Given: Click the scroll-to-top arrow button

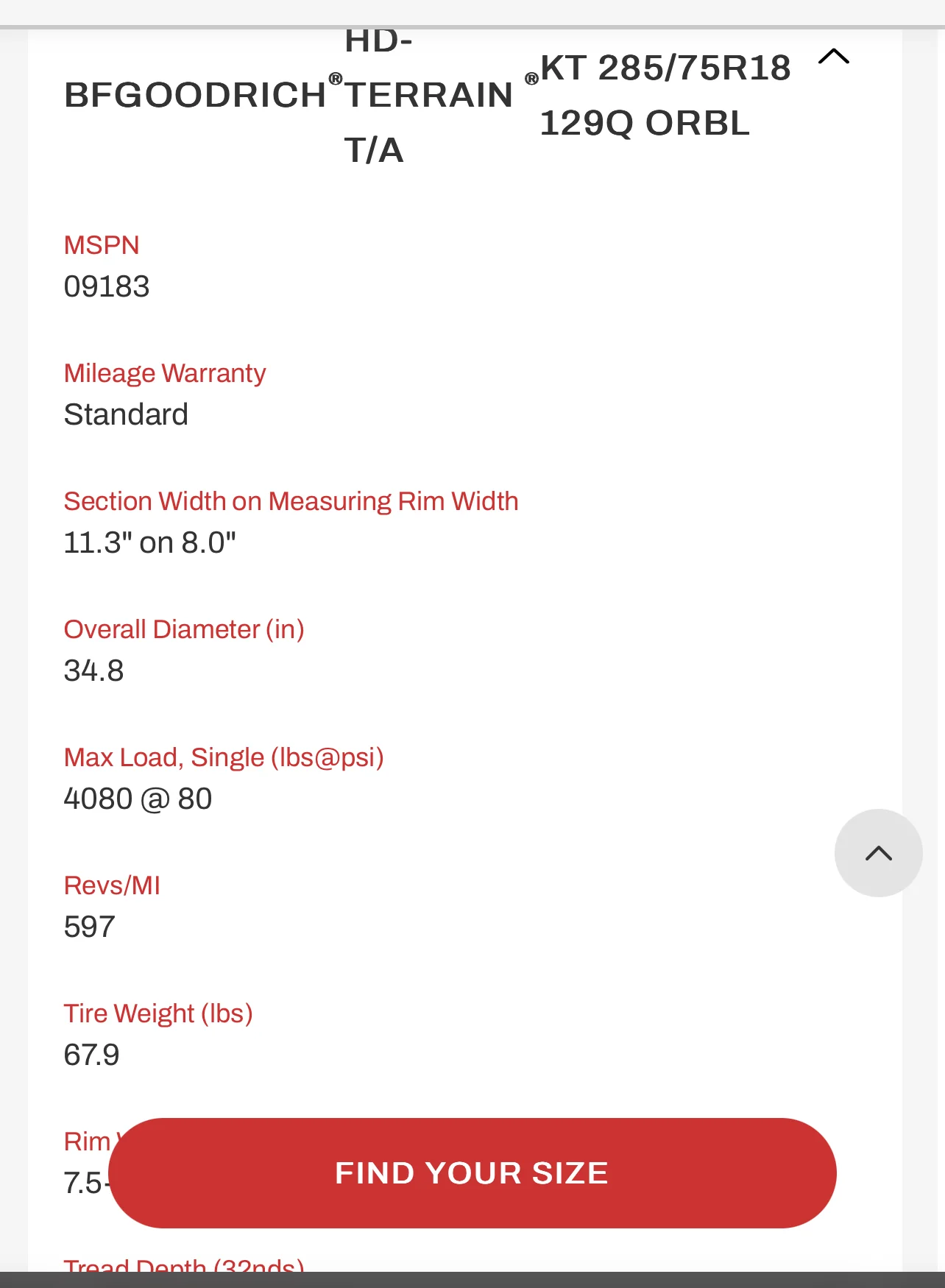Looking at the screenshot, I should (878, 853).
